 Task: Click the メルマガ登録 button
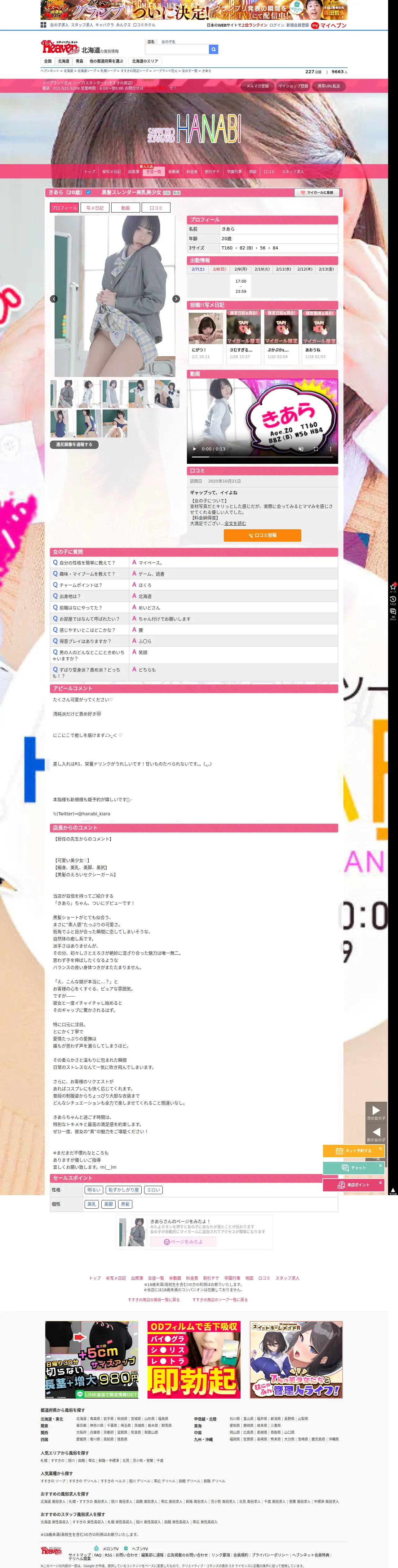(x=257, y=86)
